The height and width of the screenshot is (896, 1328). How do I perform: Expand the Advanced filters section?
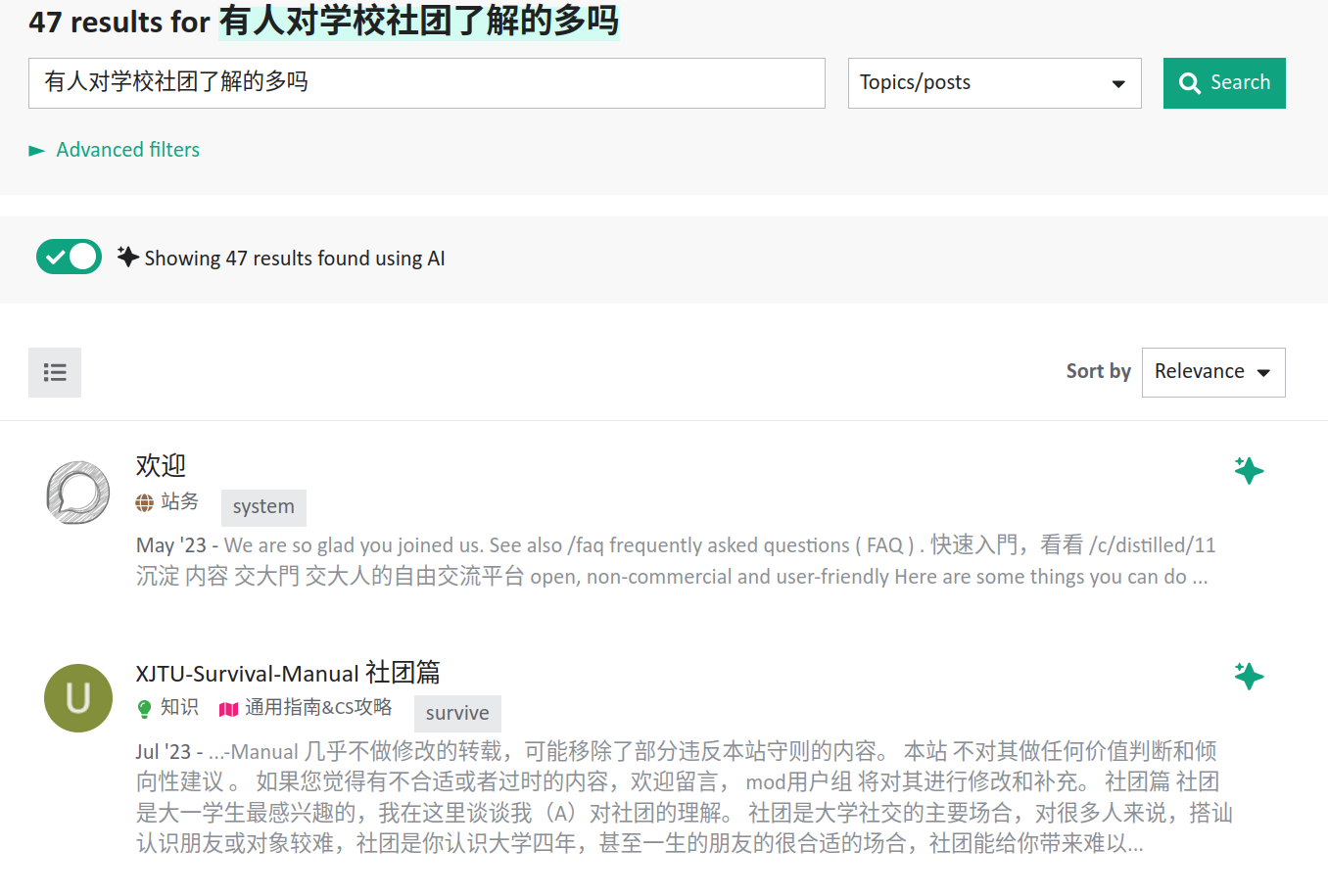[127, 150]
